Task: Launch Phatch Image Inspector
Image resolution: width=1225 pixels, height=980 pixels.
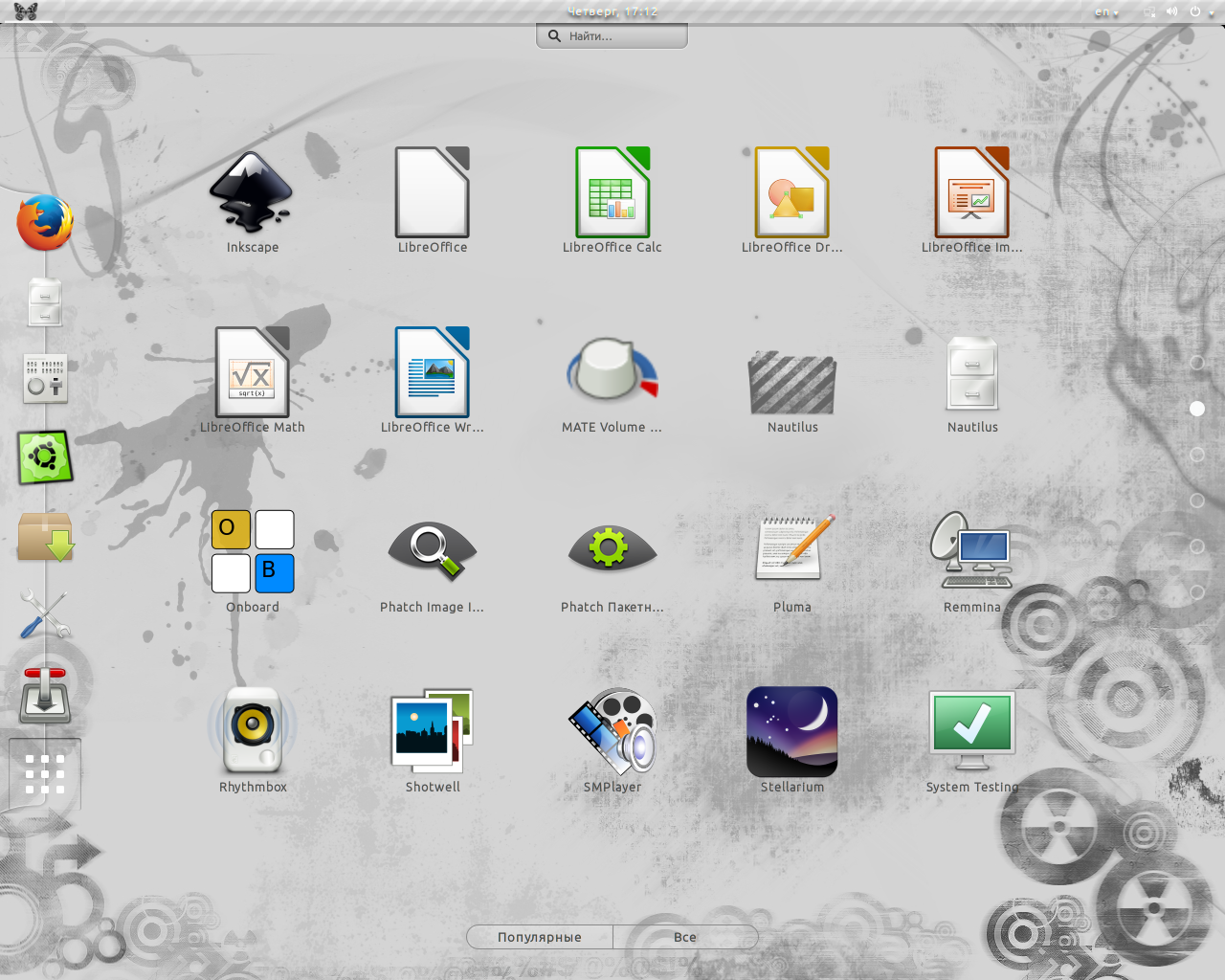Action: point(433,551)
